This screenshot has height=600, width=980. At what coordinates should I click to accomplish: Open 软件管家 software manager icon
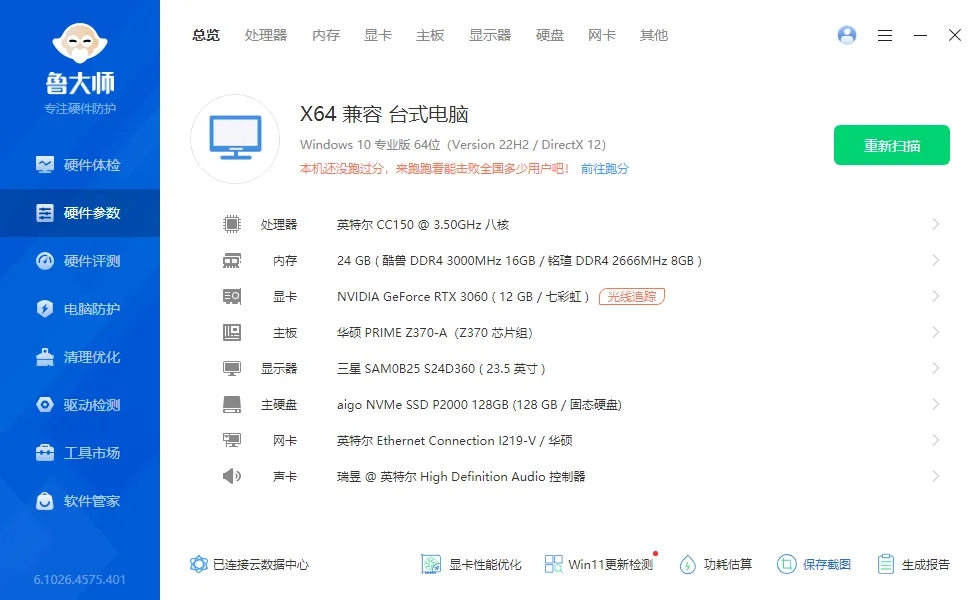click(45, 501)
